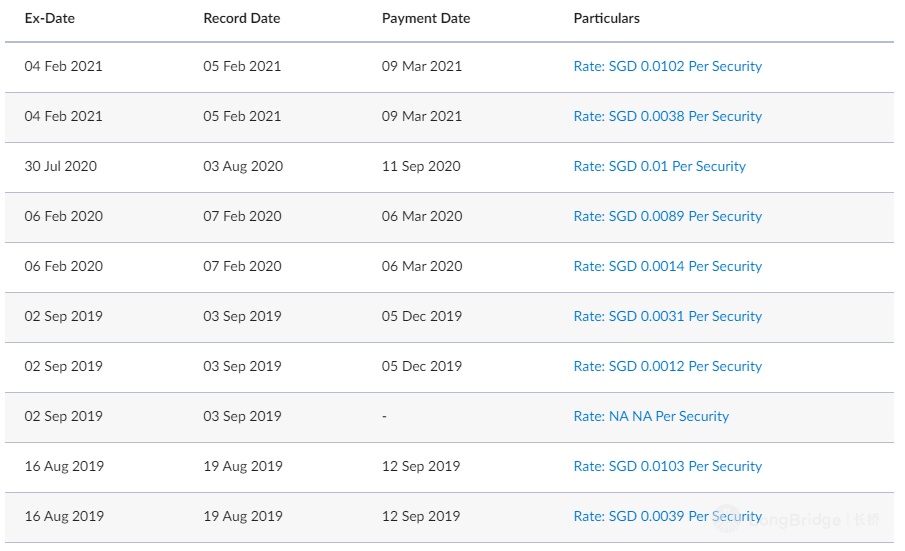The image size is (905, 551).
Task: Open the SGD 0.0102 Per Security rate link
Action: tap(667, 66)
